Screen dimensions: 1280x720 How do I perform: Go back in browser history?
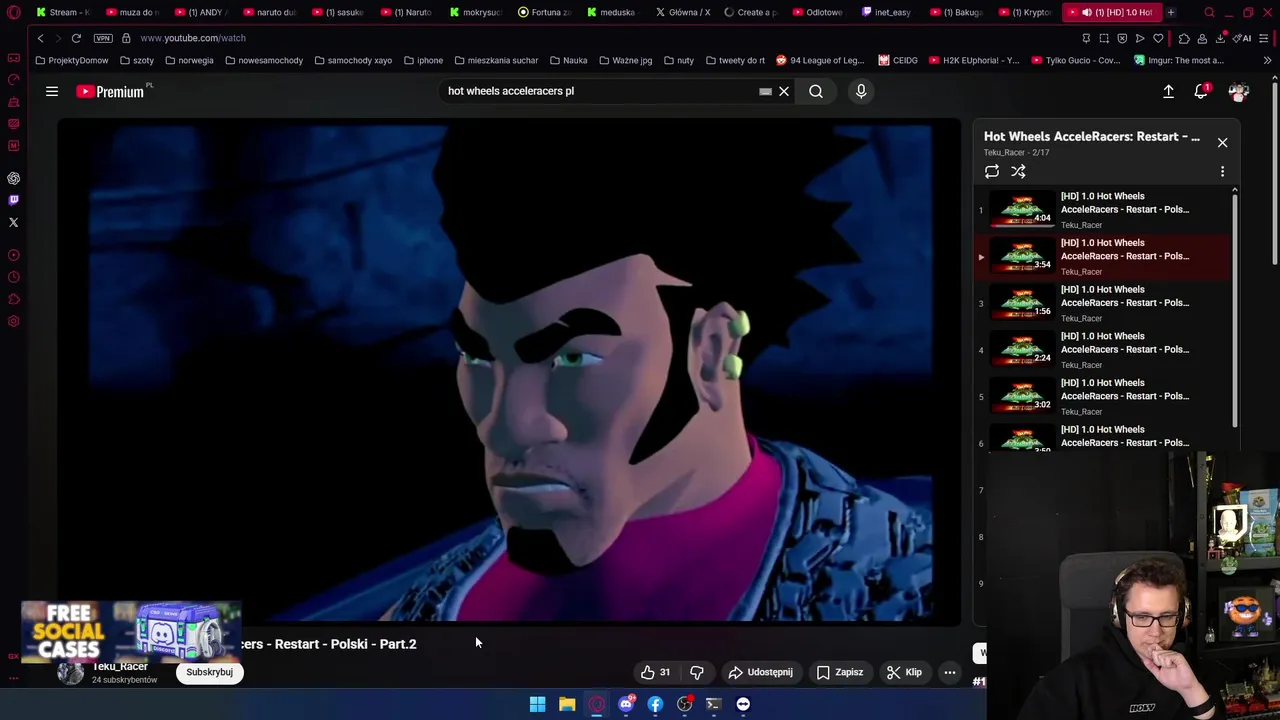coord(40,38)
